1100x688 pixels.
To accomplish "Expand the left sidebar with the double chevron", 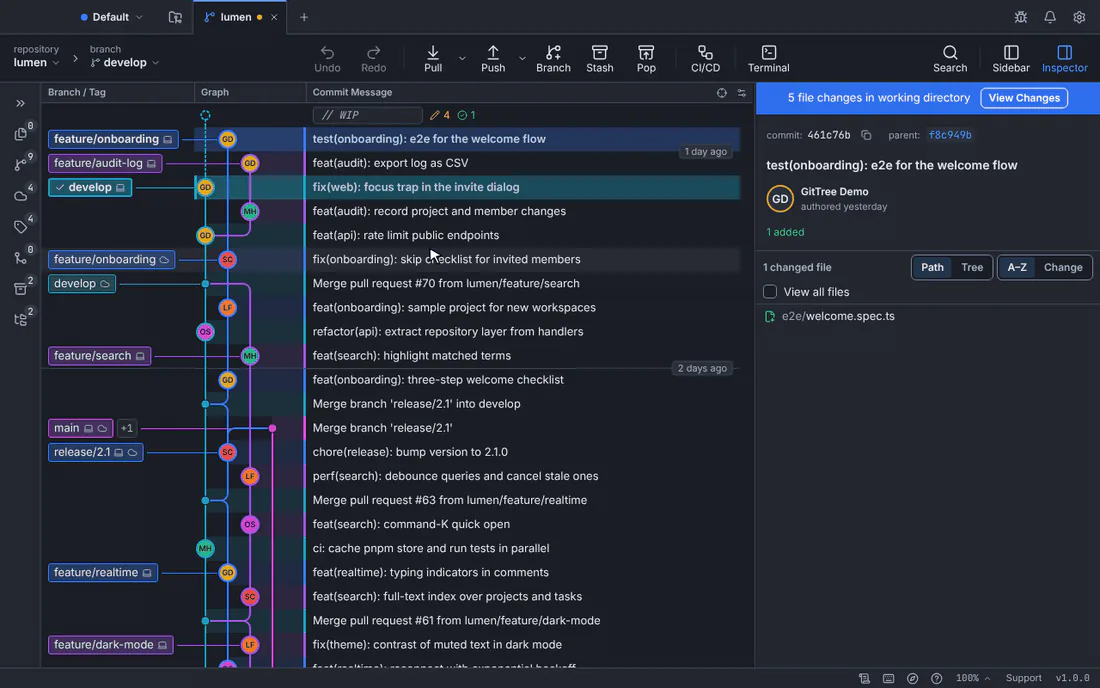I will [20, 103].
